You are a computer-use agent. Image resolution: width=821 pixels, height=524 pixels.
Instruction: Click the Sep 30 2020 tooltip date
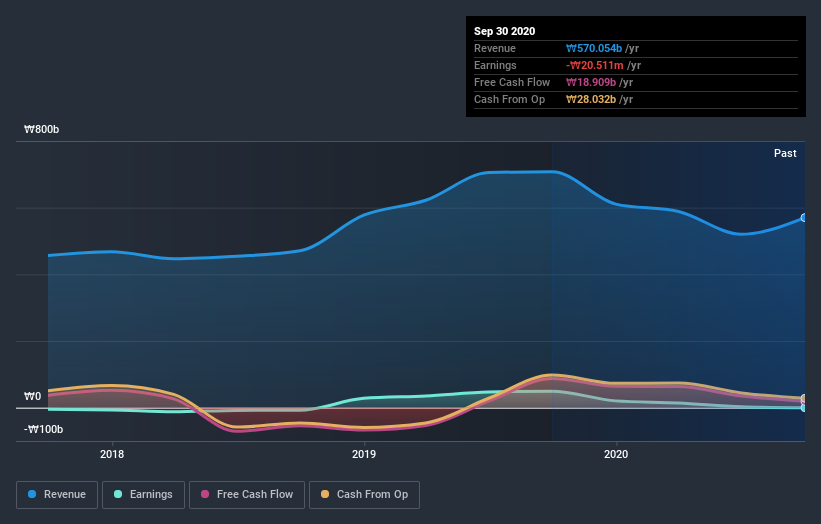pyautogui.click(x=504, y=31)
